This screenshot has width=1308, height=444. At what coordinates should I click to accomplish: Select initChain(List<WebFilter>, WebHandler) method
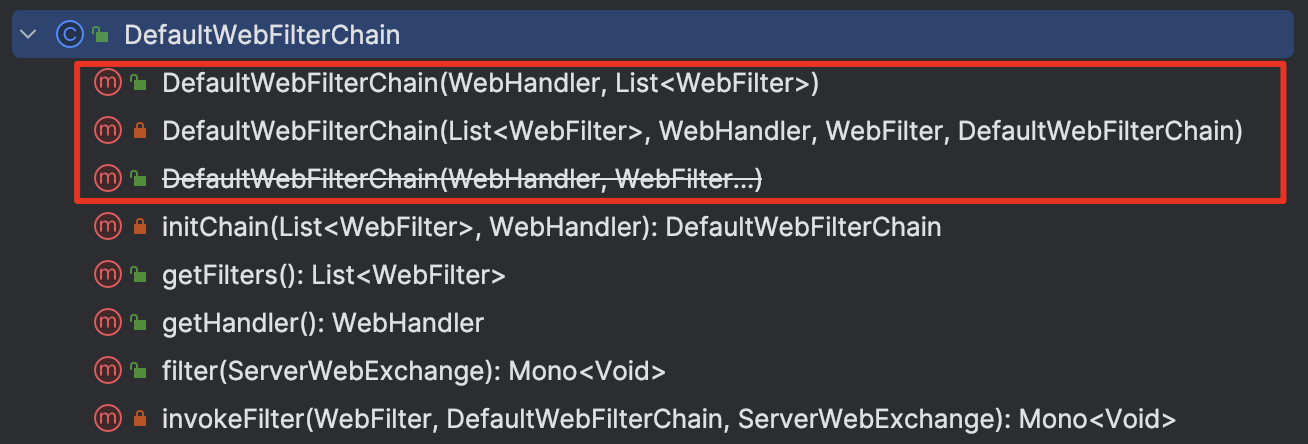pos(551,227)
